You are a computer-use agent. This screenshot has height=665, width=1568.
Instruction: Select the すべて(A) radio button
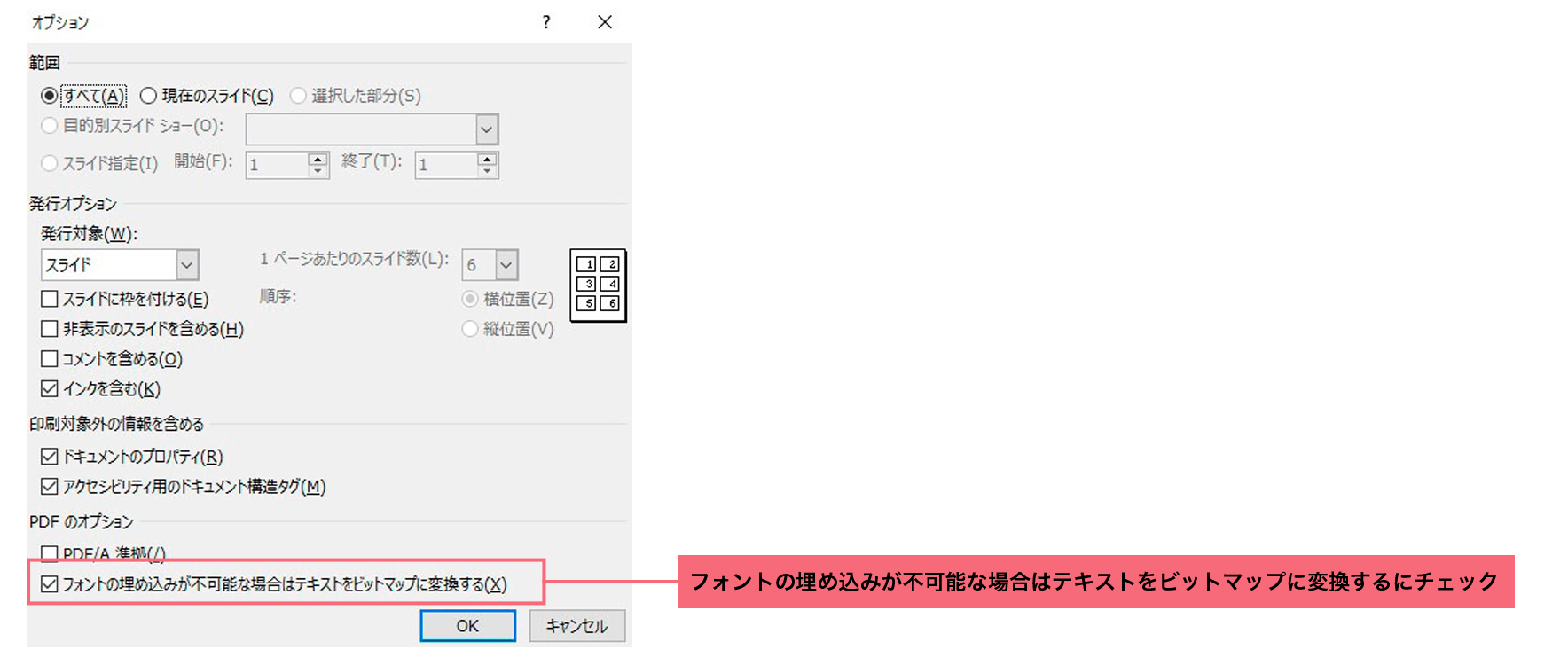(50, 96)
